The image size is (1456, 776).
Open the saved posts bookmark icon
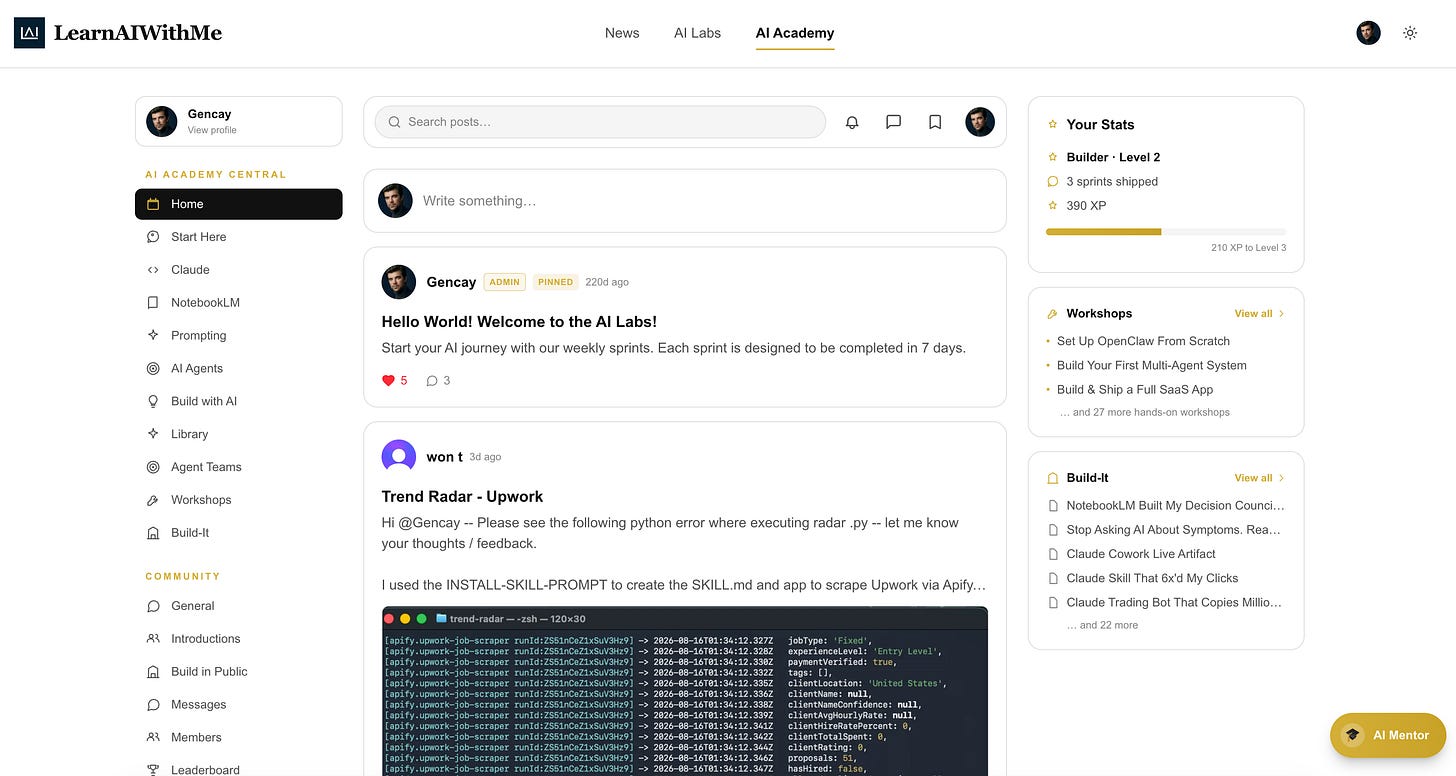[x=935, y=122]
